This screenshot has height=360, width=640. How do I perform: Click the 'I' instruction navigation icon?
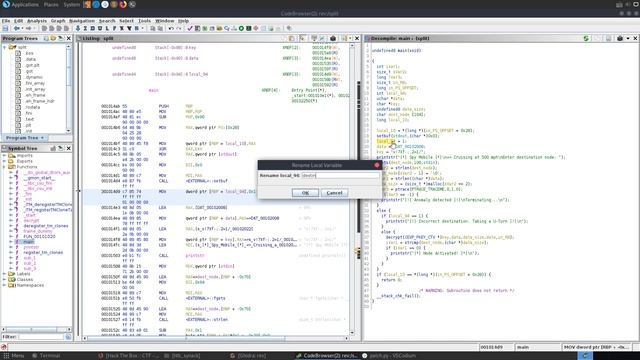click(x=85, y=29)
